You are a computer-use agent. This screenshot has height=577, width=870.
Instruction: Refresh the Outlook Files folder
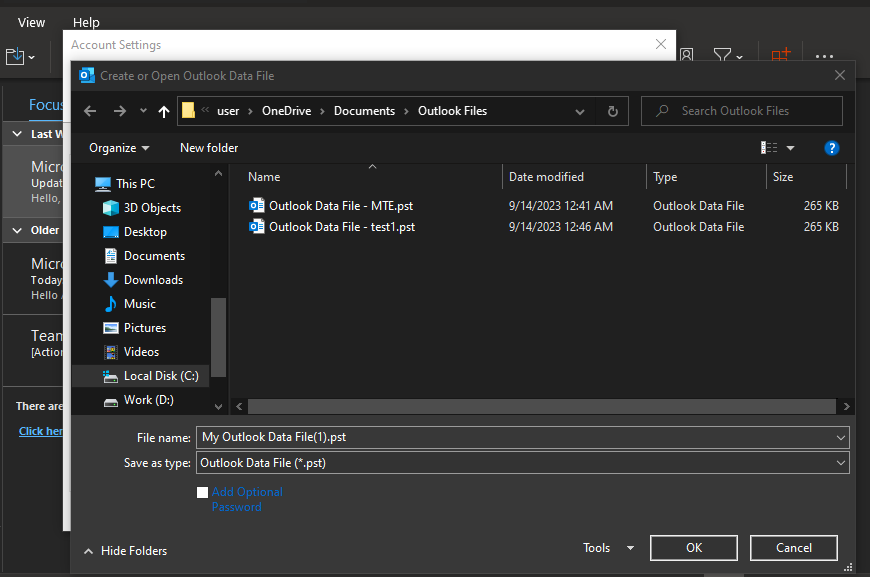[612, 111]
